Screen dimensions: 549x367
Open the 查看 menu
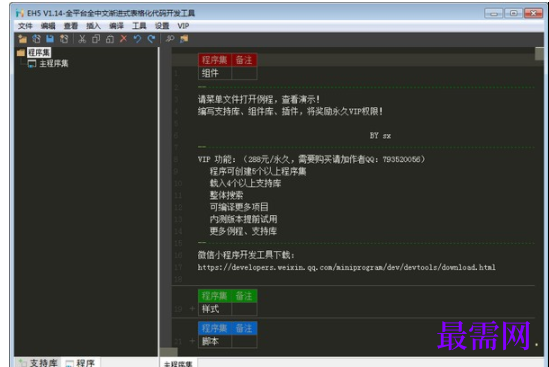point(71,26)
